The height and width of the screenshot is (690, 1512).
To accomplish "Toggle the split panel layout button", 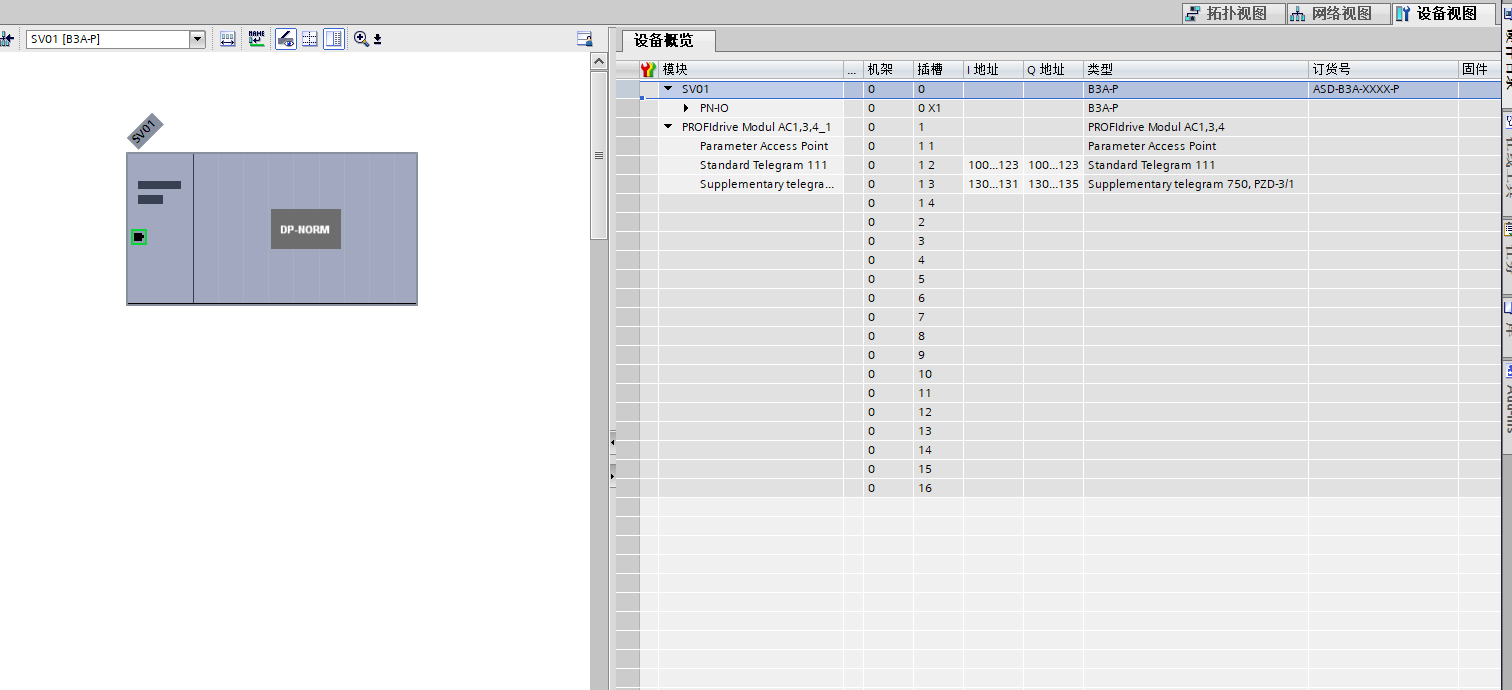I will tap(334, 39).
